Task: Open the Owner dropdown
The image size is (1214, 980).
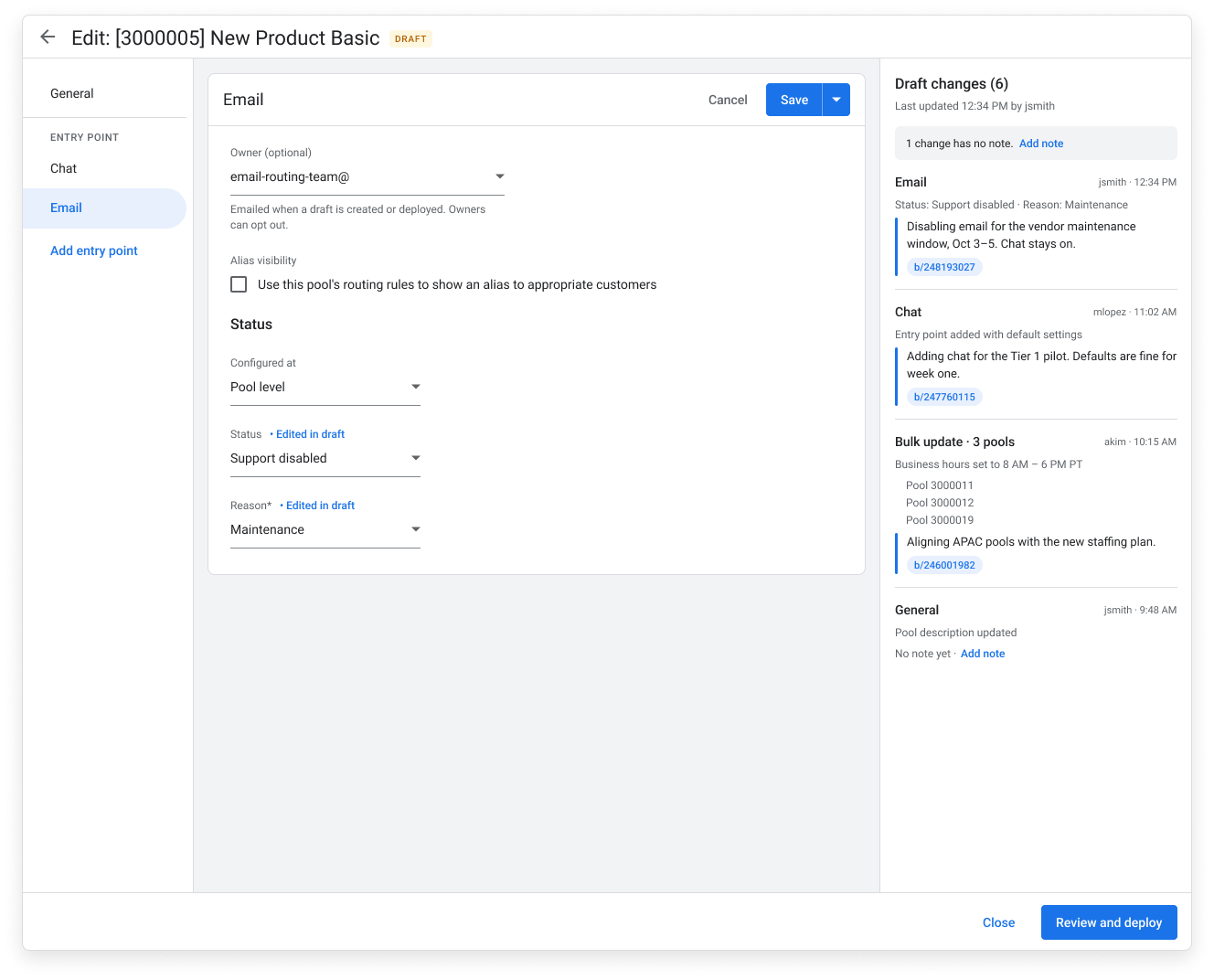Action: tap(367, 177)
